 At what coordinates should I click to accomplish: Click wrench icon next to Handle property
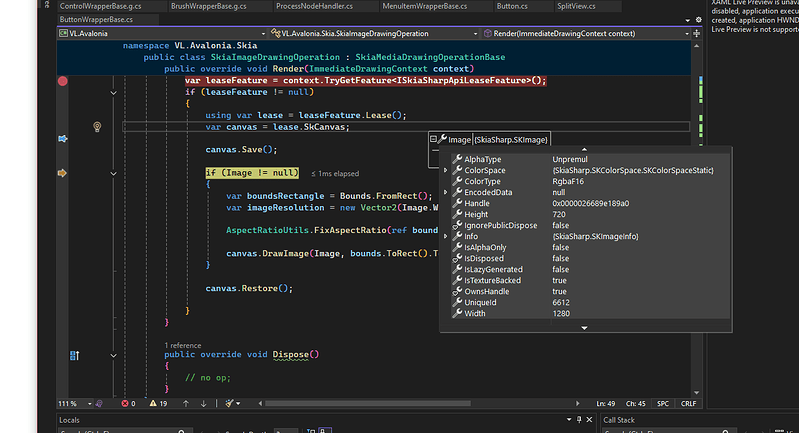pyautogui.click(x=457, y=203)
